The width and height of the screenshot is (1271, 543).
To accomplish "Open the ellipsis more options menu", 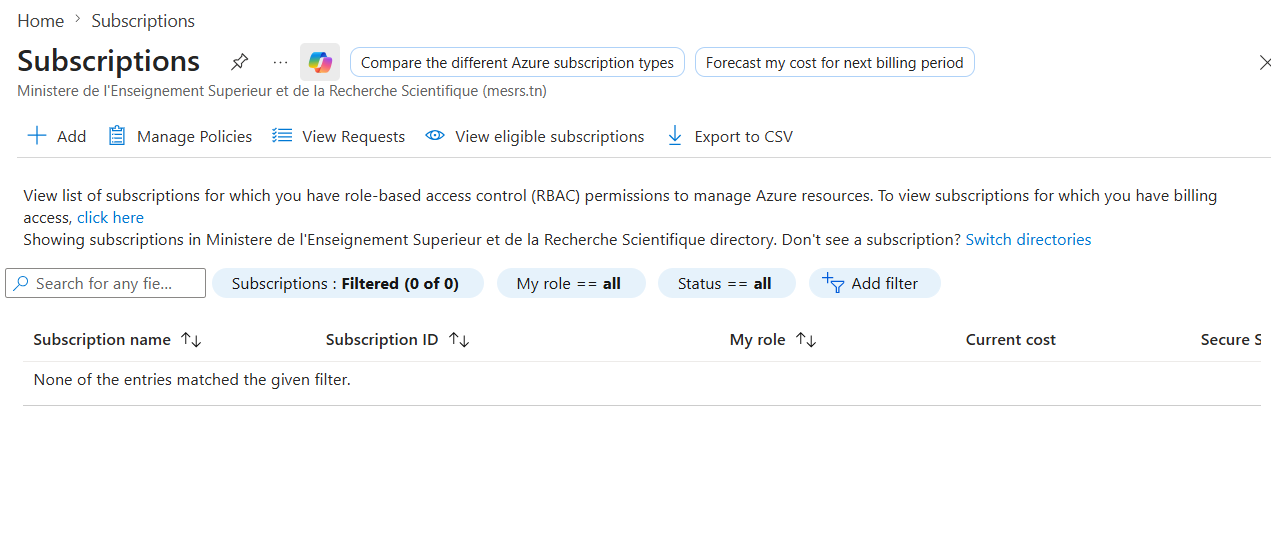I will click(280, 62).
